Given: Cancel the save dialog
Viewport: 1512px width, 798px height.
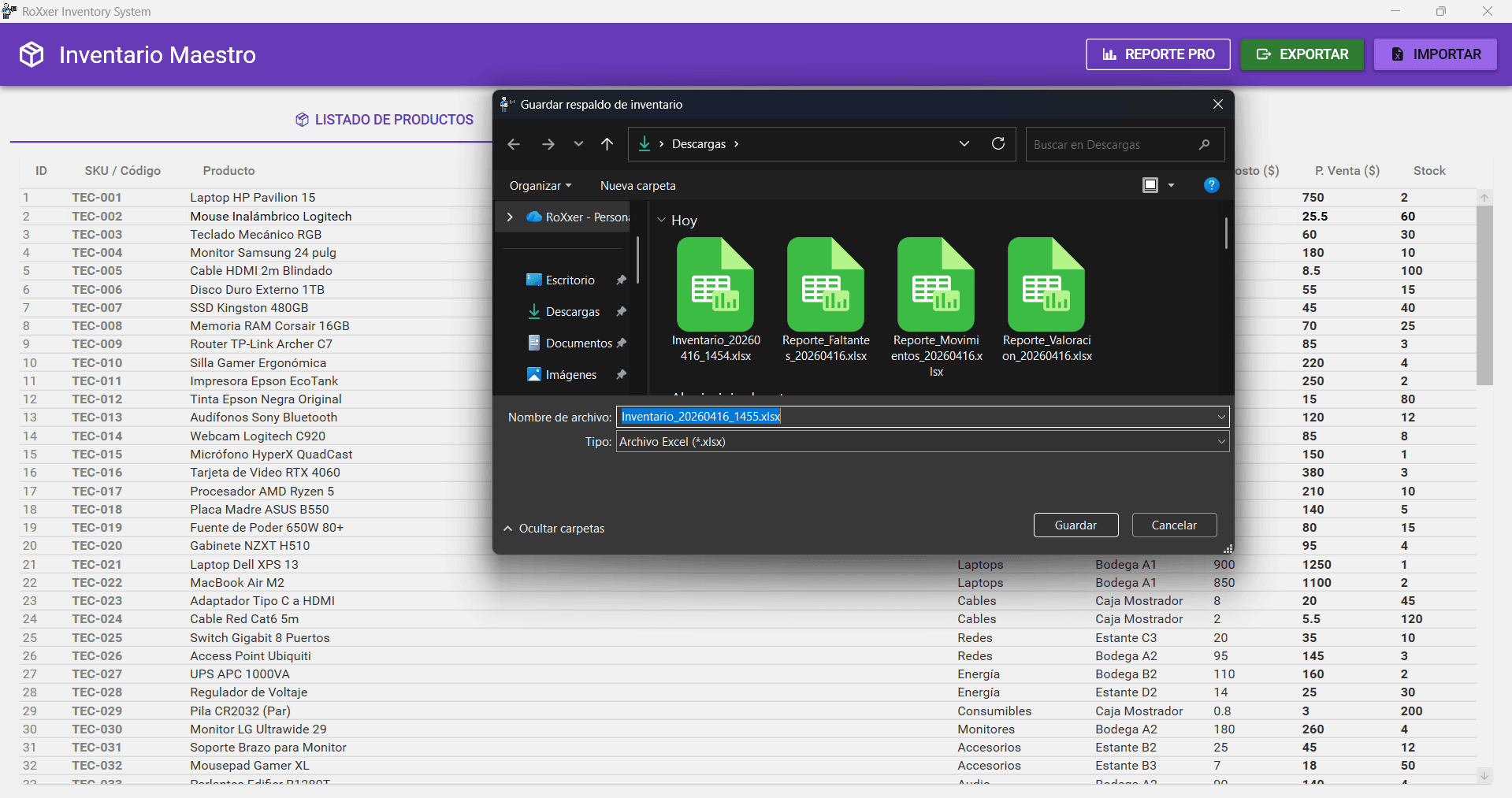Looking at the screenshot, I should (1174, 525).
